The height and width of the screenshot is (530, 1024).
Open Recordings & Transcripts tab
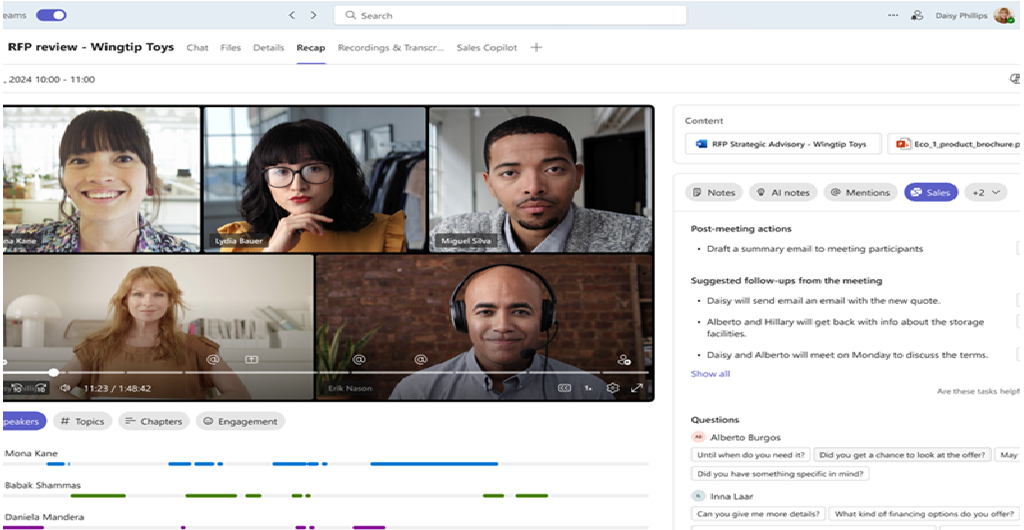coord(391,48)
